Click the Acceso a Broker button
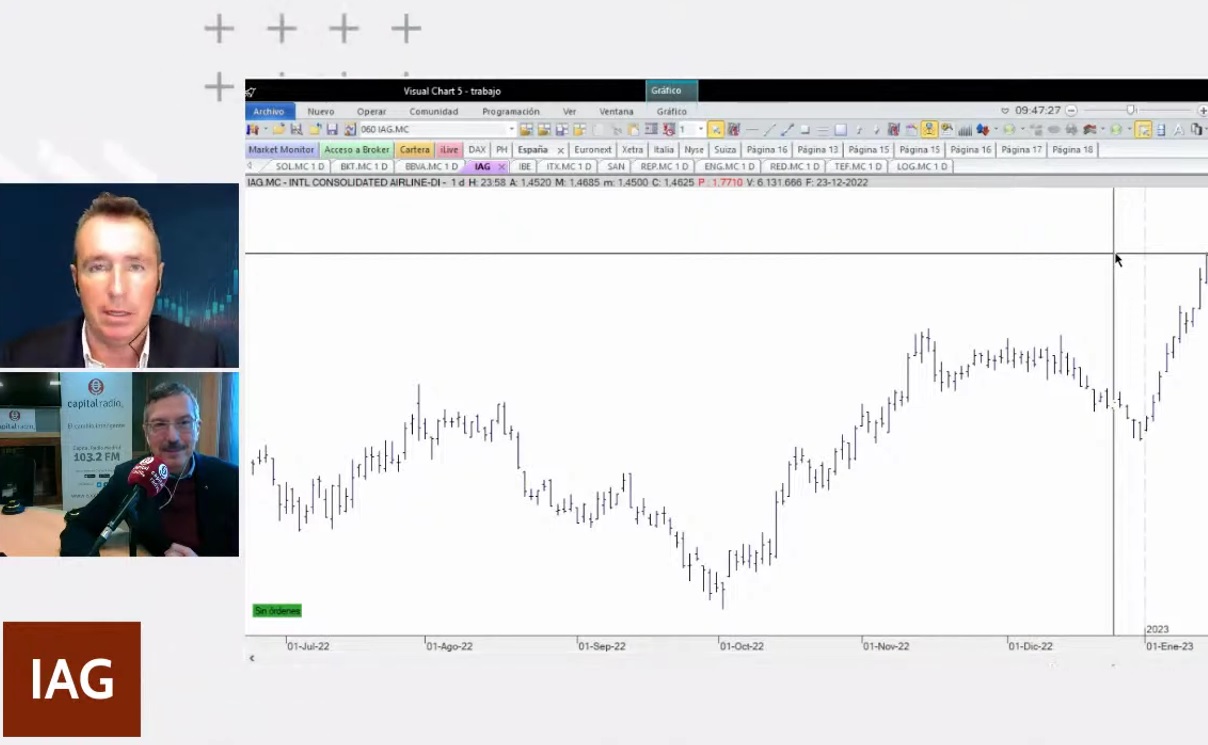Image resolution: width=1208 pixels, height=745 pixels. pyautogui.click(x=357, y=150)
